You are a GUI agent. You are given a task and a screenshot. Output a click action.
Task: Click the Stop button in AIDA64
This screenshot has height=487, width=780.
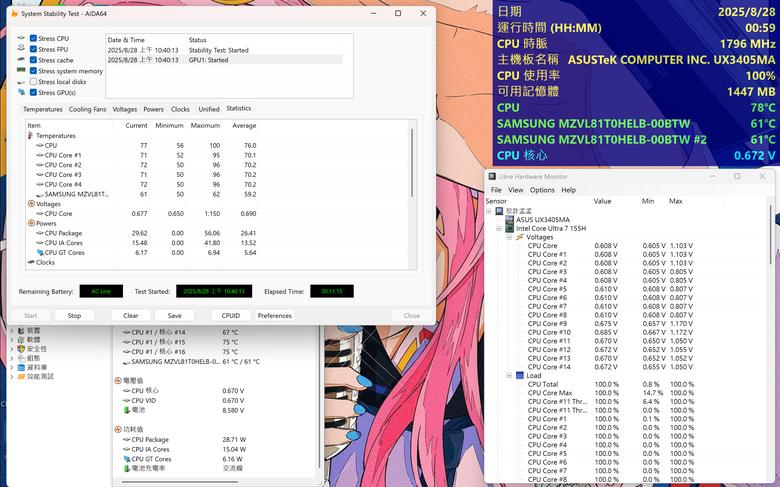pyautogui.click(x=74, y=315)
